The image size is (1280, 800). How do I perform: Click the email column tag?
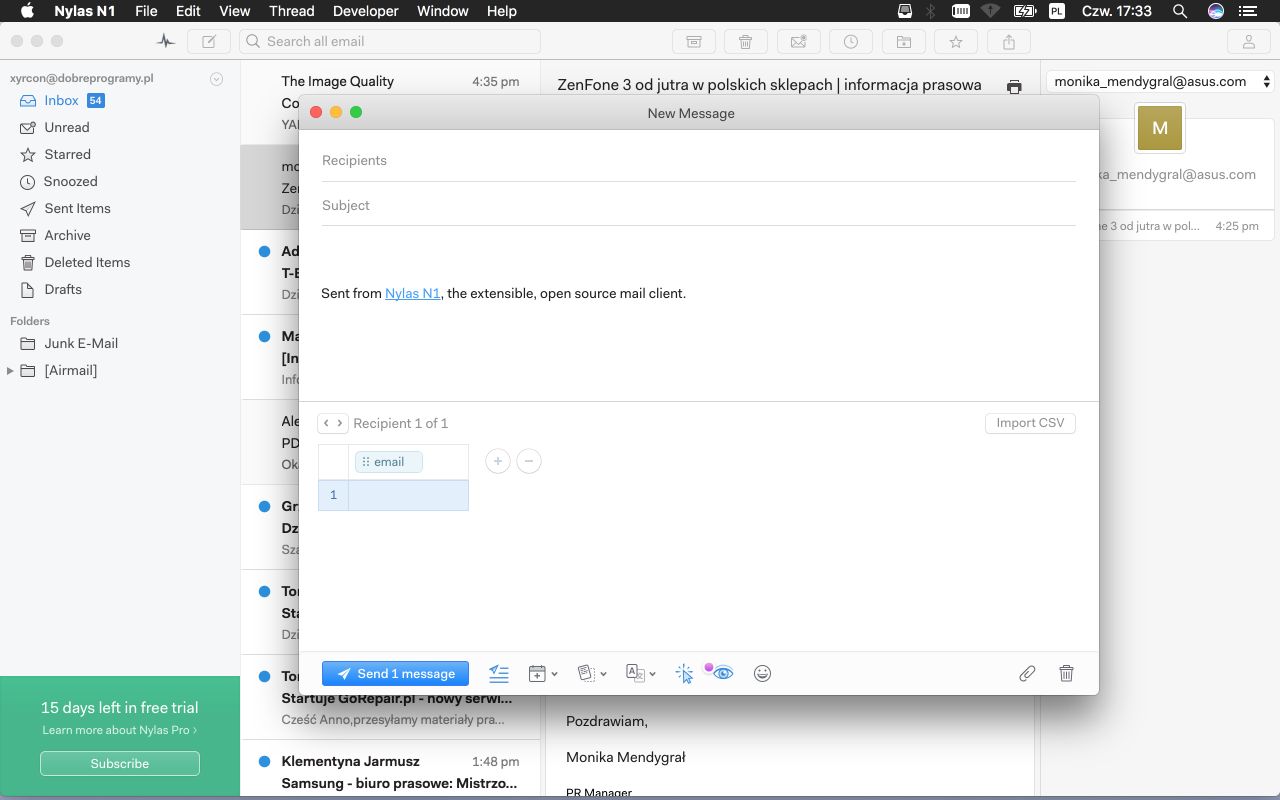point(389,462)
